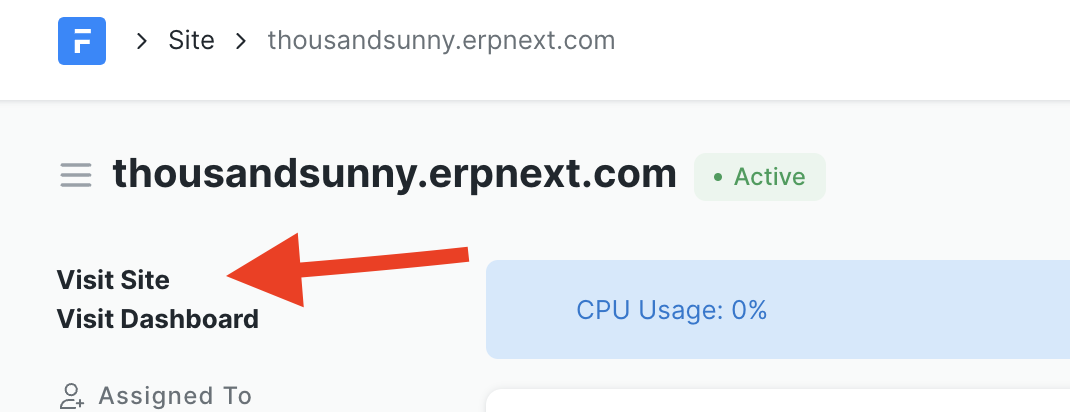Click the bold thousandsunny.erpnext.com page title

[x=395, y=174]
